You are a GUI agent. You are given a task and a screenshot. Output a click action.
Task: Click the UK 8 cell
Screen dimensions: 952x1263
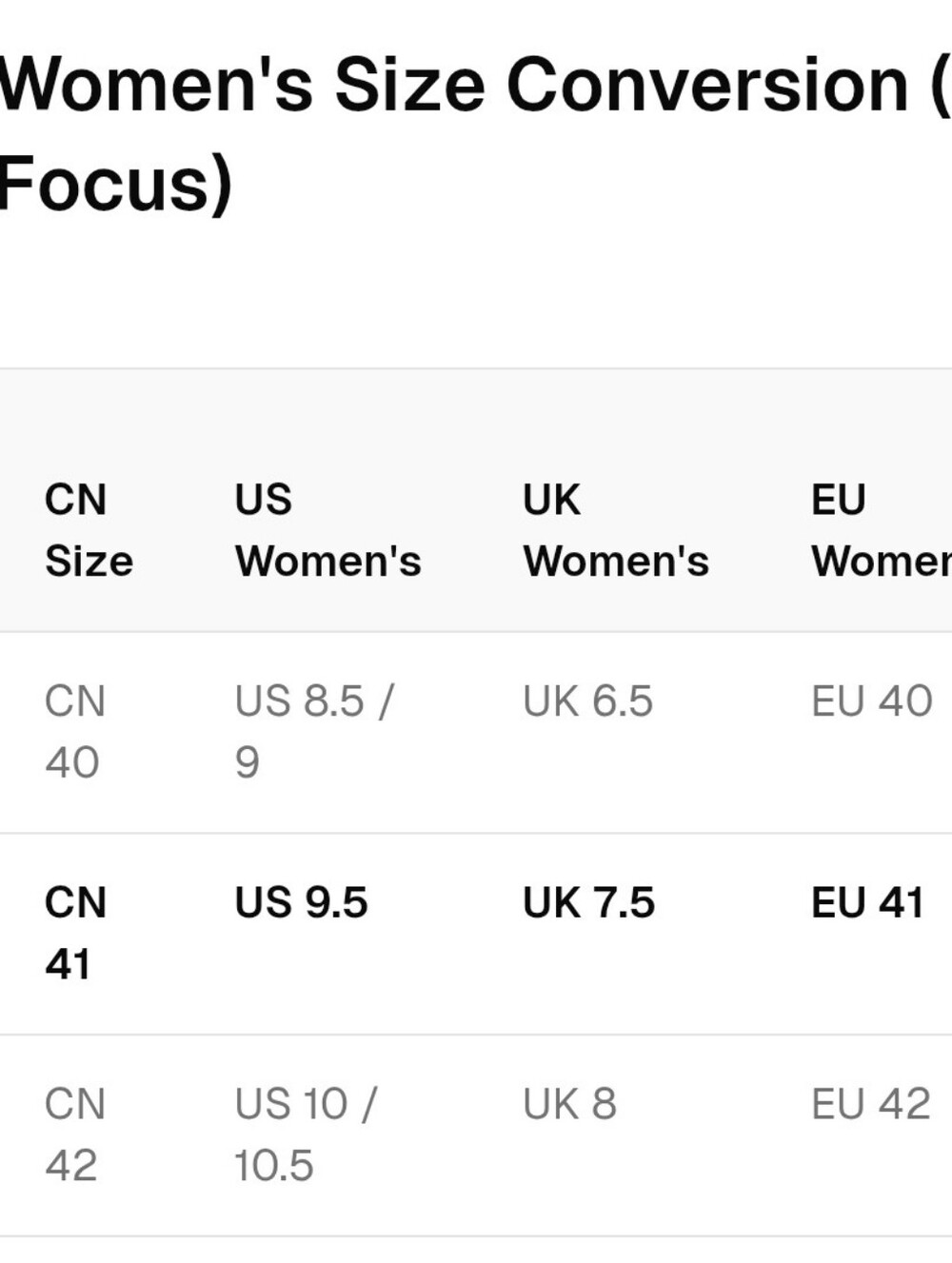(x=569, y=1105)
